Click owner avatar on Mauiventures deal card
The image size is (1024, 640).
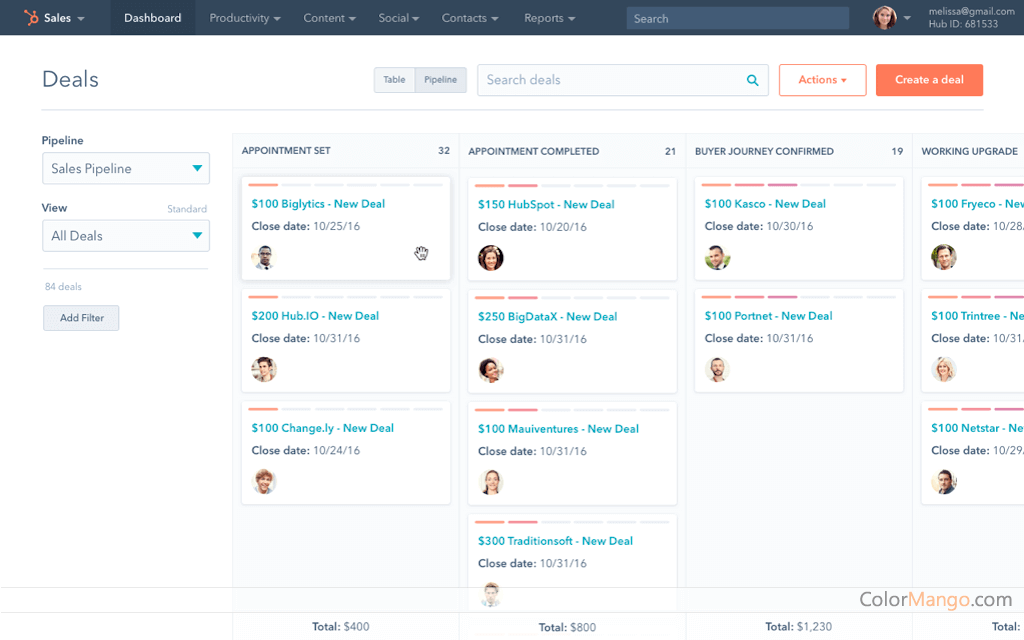click(x=490, y=483)
